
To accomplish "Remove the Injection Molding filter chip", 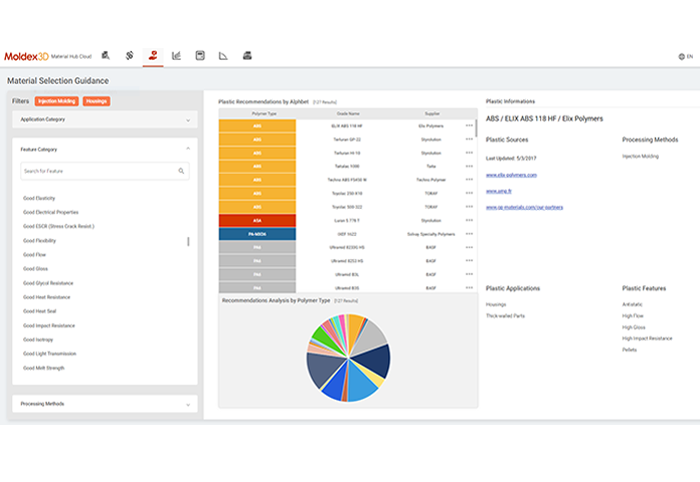I will coord(57,101).
